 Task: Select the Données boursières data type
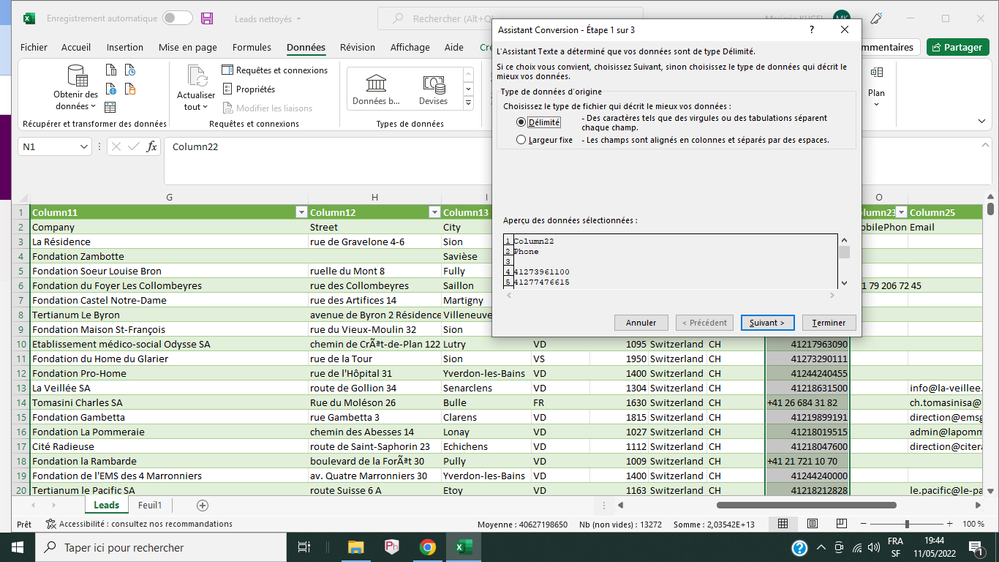point(376,89)
